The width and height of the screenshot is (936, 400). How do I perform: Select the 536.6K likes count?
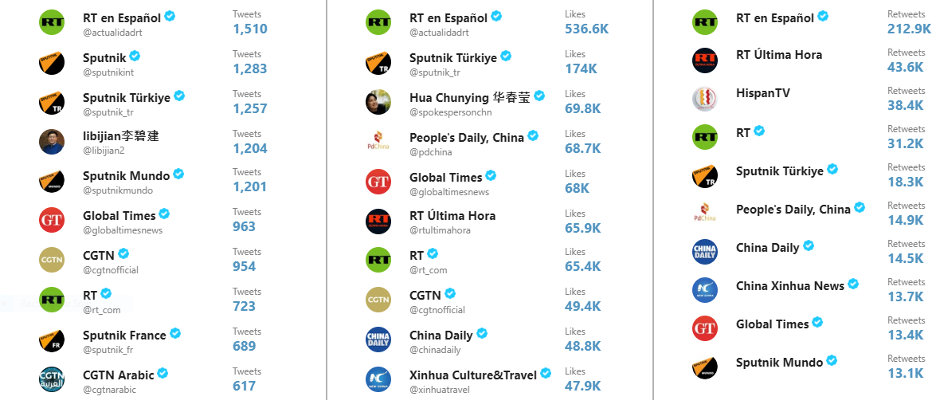pos(587,29)
